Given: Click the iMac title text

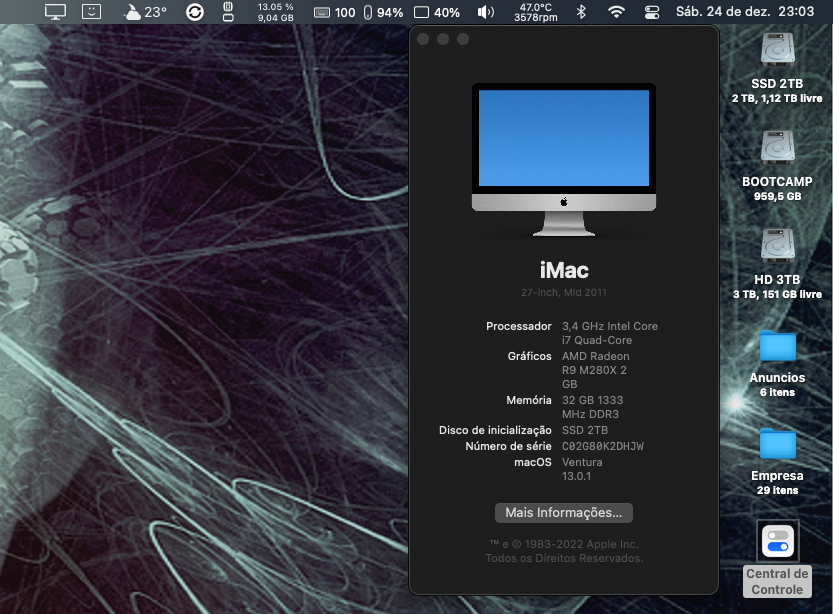Looking at the screenshot, I should (564, 270).
